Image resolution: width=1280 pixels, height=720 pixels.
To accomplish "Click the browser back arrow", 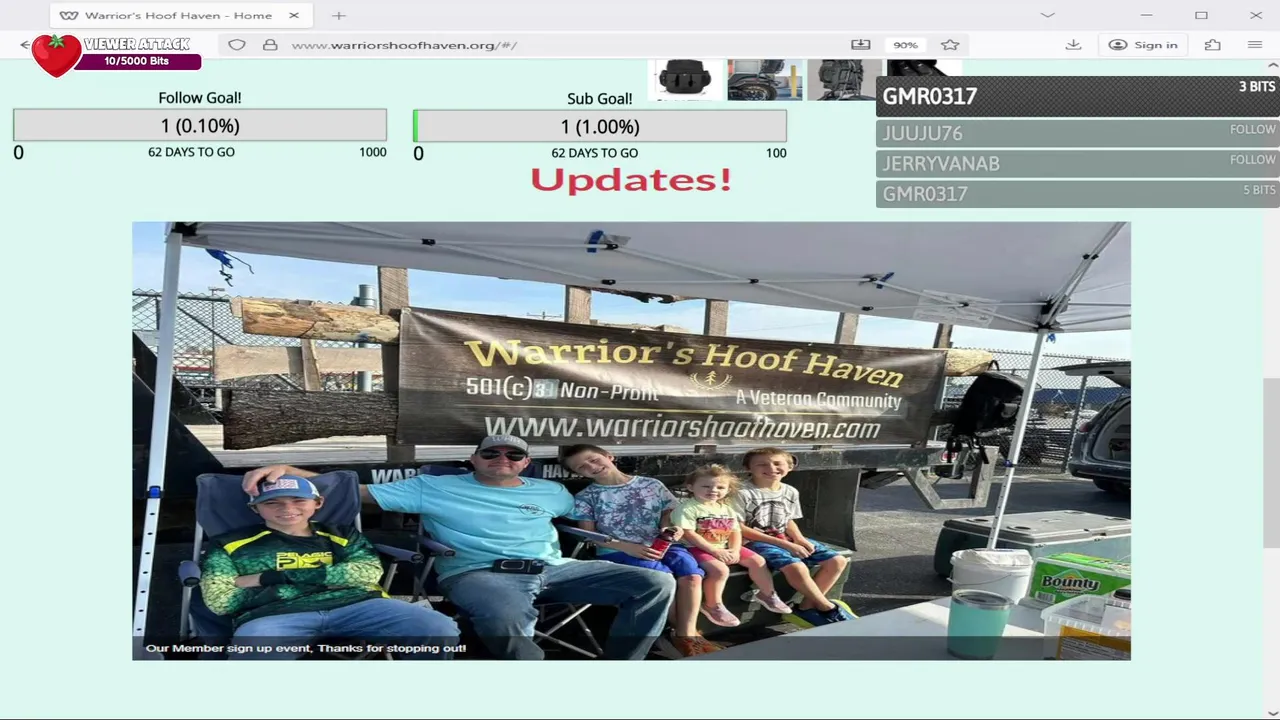I will [24, 45].
